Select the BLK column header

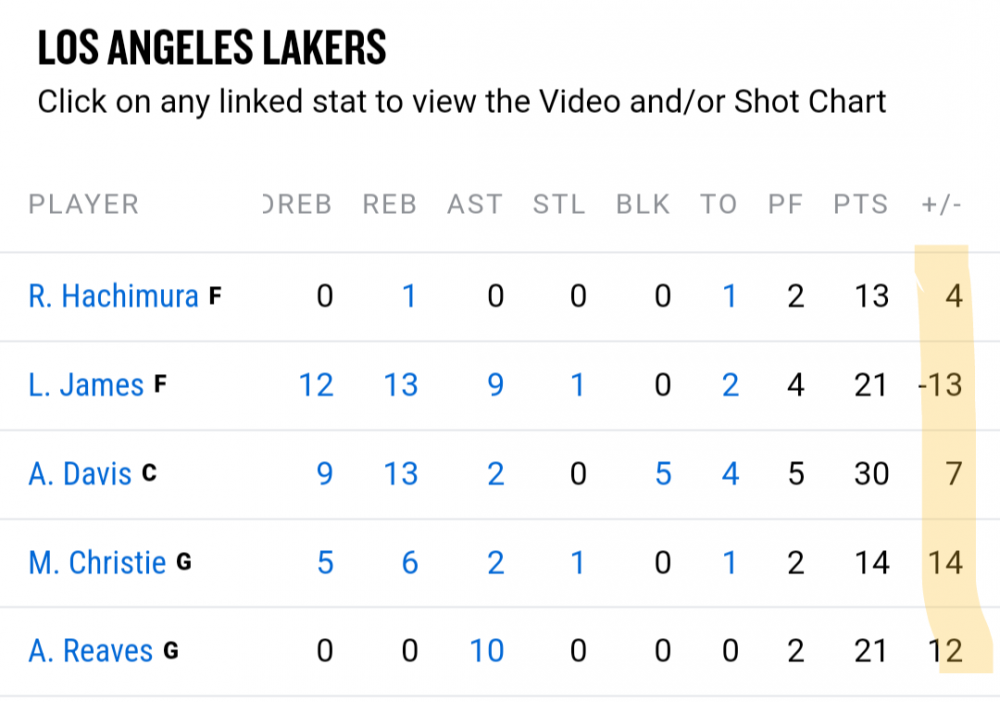tap(643, 205)
